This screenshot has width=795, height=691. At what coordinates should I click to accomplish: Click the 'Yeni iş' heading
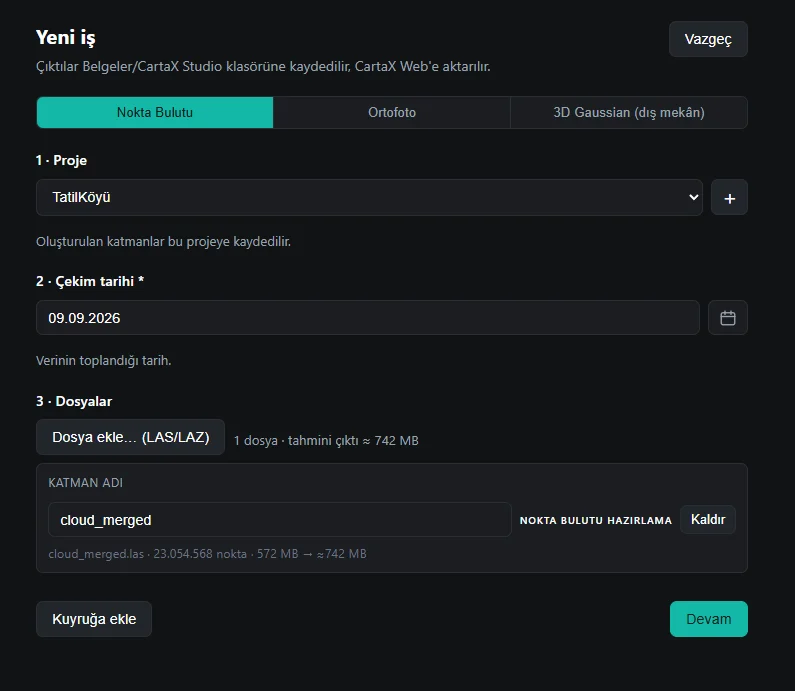[x=65, y=38]
